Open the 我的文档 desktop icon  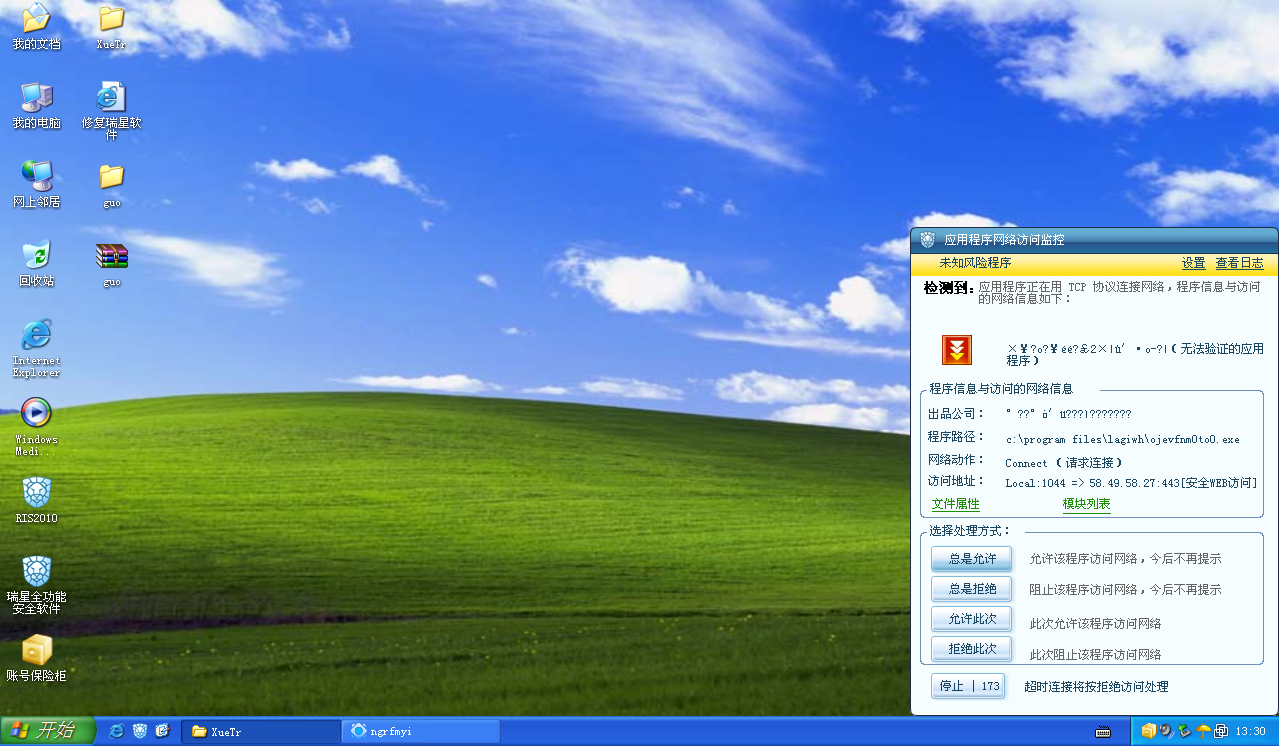pyautogui.click(x=36, y=26)
